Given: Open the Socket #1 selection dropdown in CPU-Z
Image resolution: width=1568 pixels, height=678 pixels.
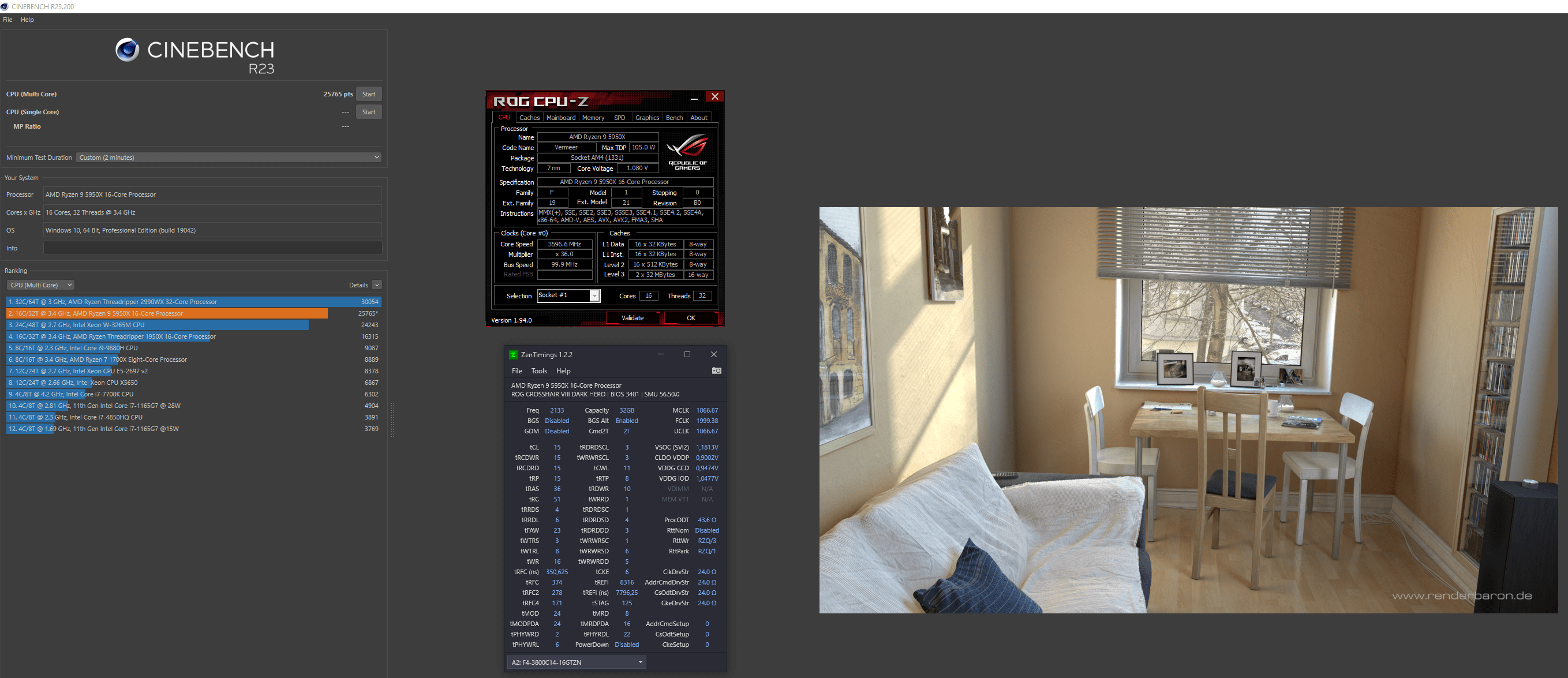Looking at the screenshot, I should coord(568,296).
